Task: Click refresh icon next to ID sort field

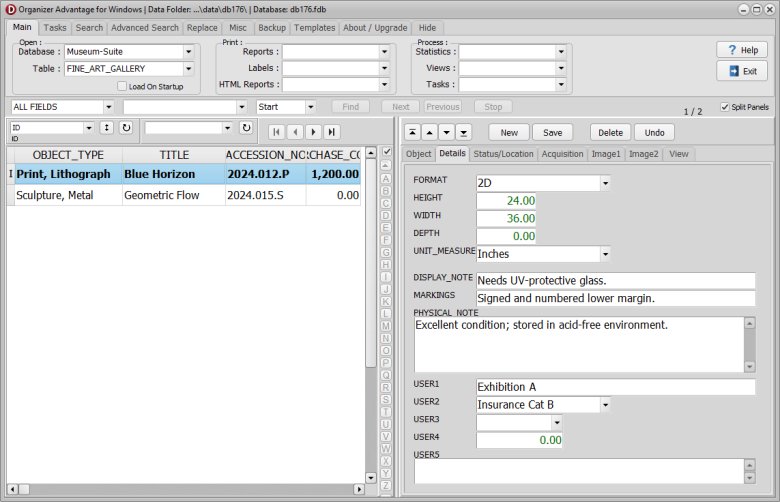Action: click(x=126, y=128)
